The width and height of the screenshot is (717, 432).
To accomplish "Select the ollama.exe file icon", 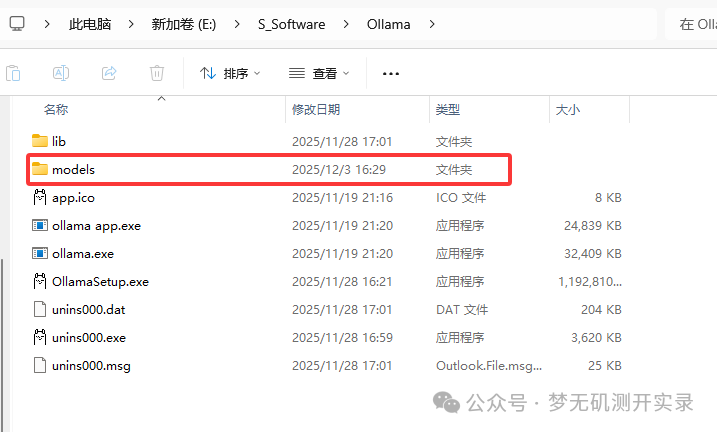I will 40,253.
